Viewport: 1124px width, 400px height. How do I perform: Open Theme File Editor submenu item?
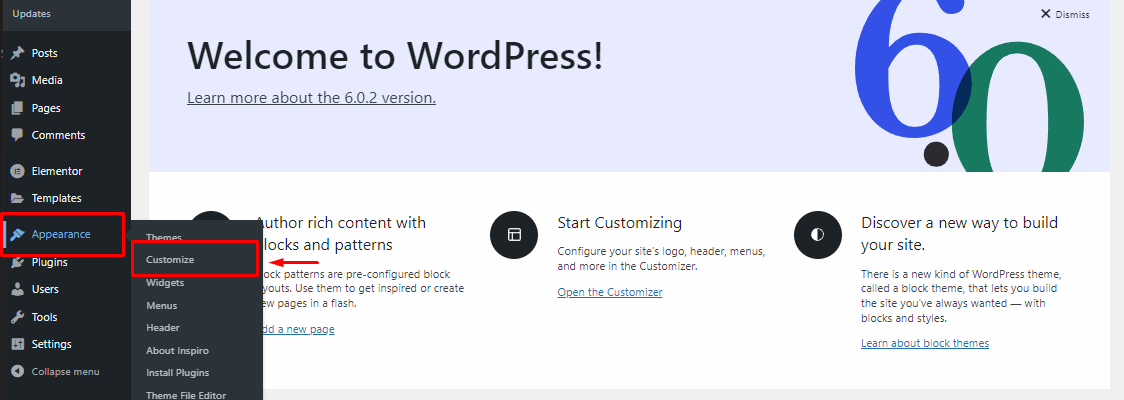[x=186, y=394]
